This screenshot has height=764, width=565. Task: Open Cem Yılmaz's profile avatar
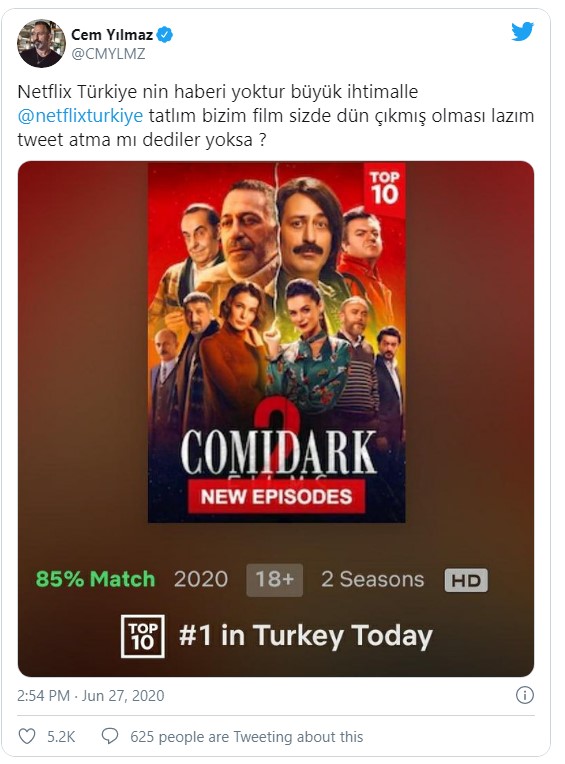41,43
